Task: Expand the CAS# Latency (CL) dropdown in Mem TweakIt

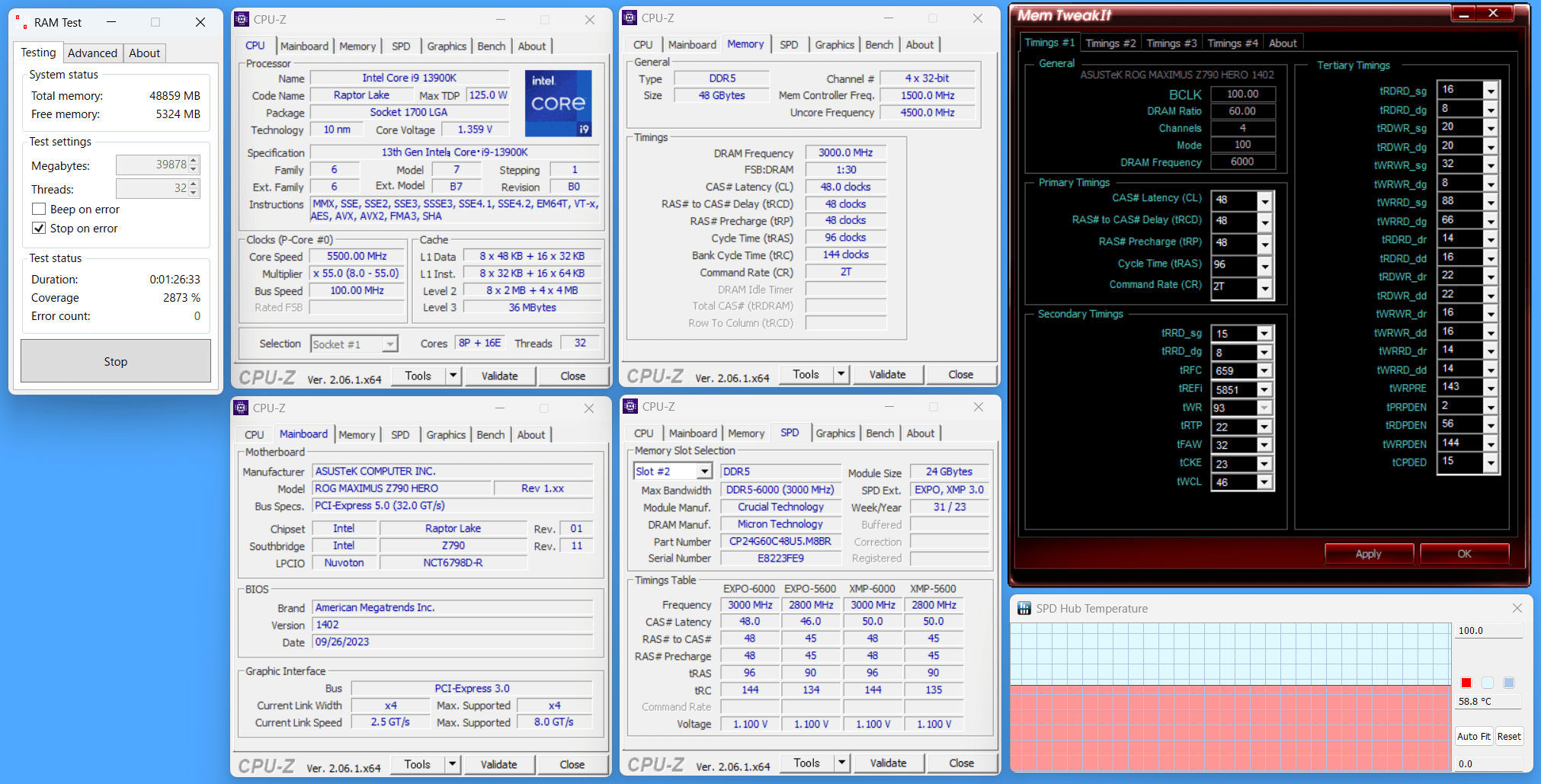Action: pyautogui.click(x=1265, y=200)
